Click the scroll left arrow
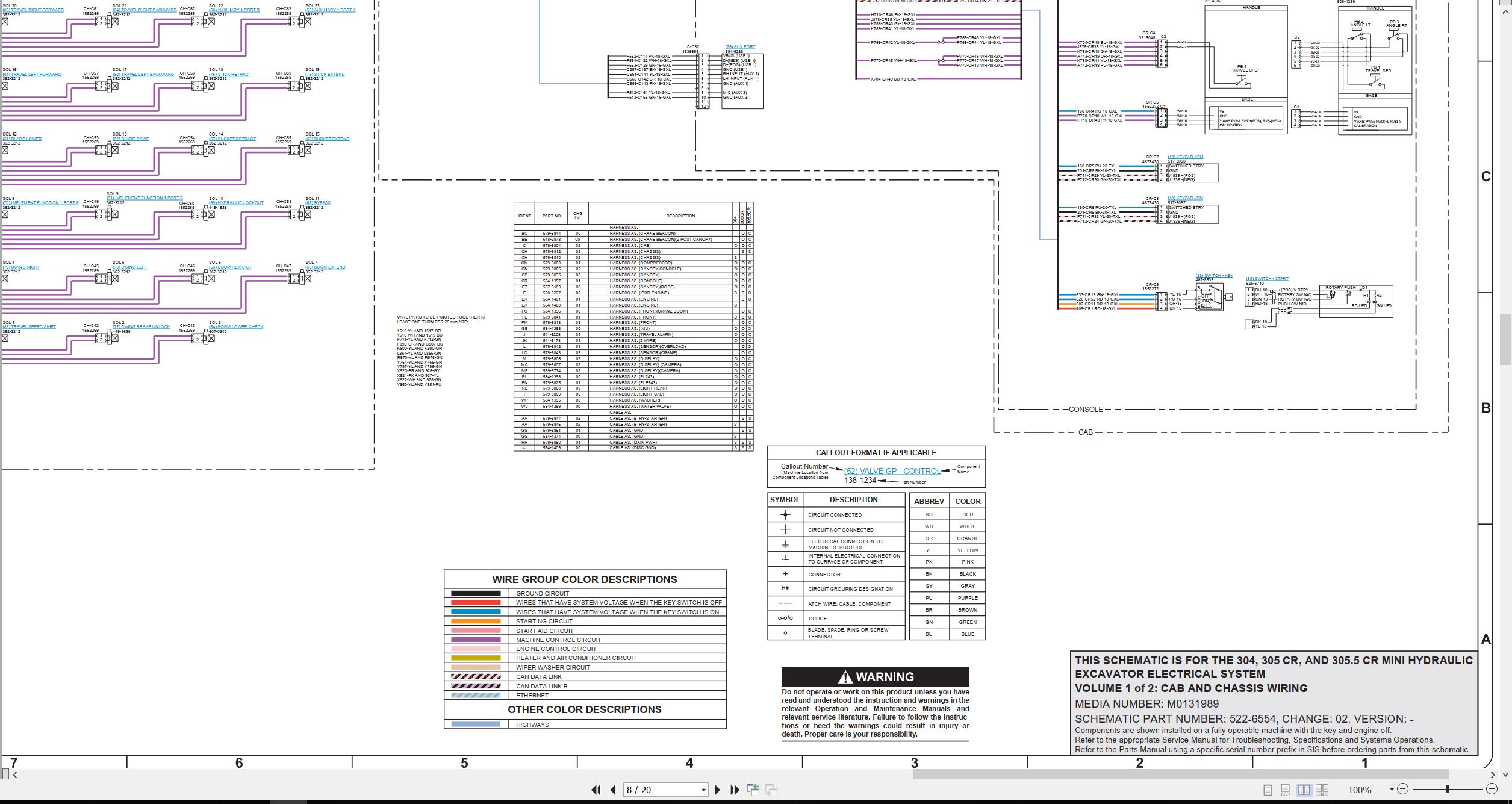Image resolution: width=1512 pixels, height=804 pixels. pyautogui.click(x=14, y=775)
